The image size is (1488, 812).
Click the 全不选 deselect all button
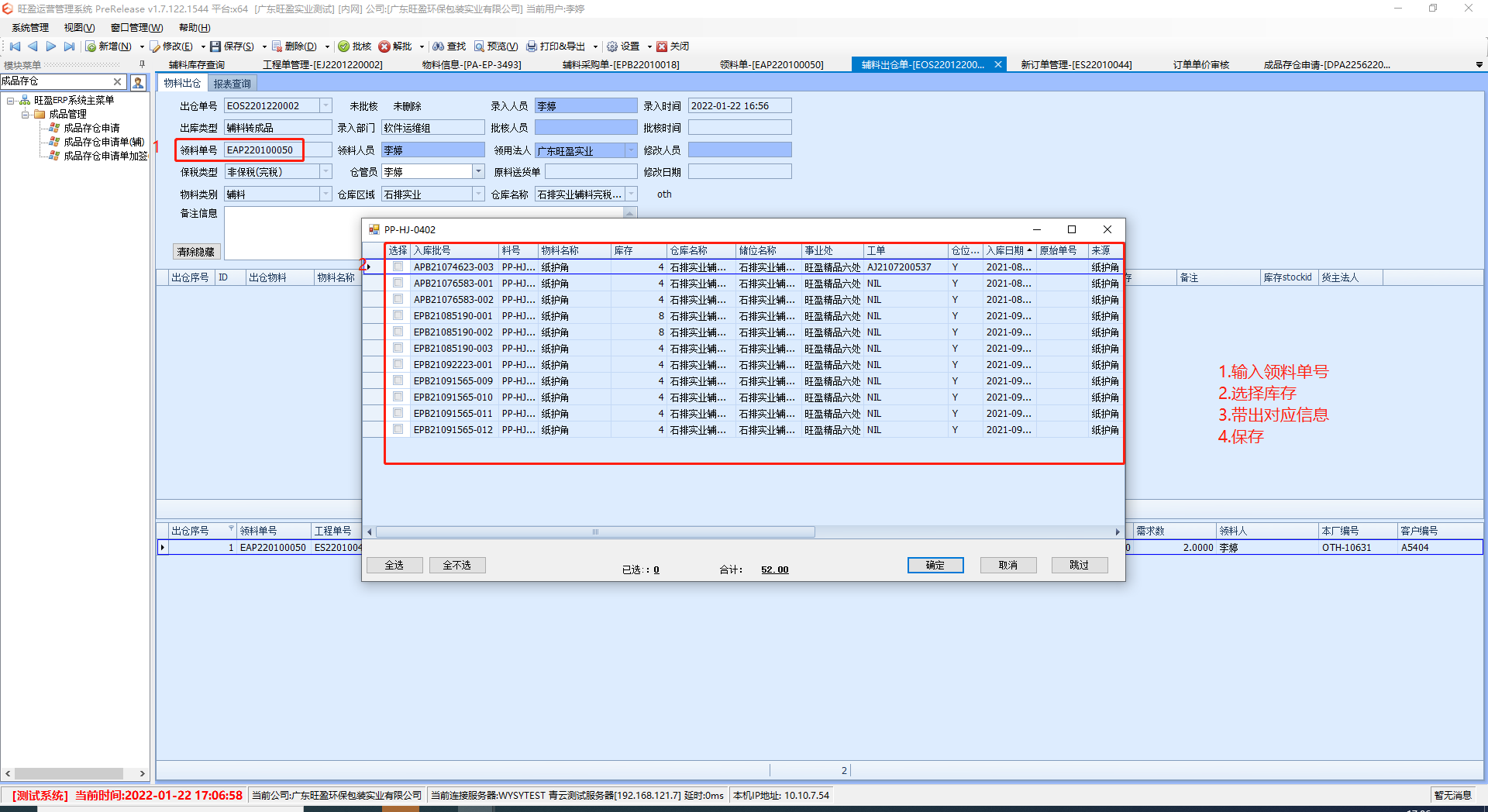(x=457, y=565)
